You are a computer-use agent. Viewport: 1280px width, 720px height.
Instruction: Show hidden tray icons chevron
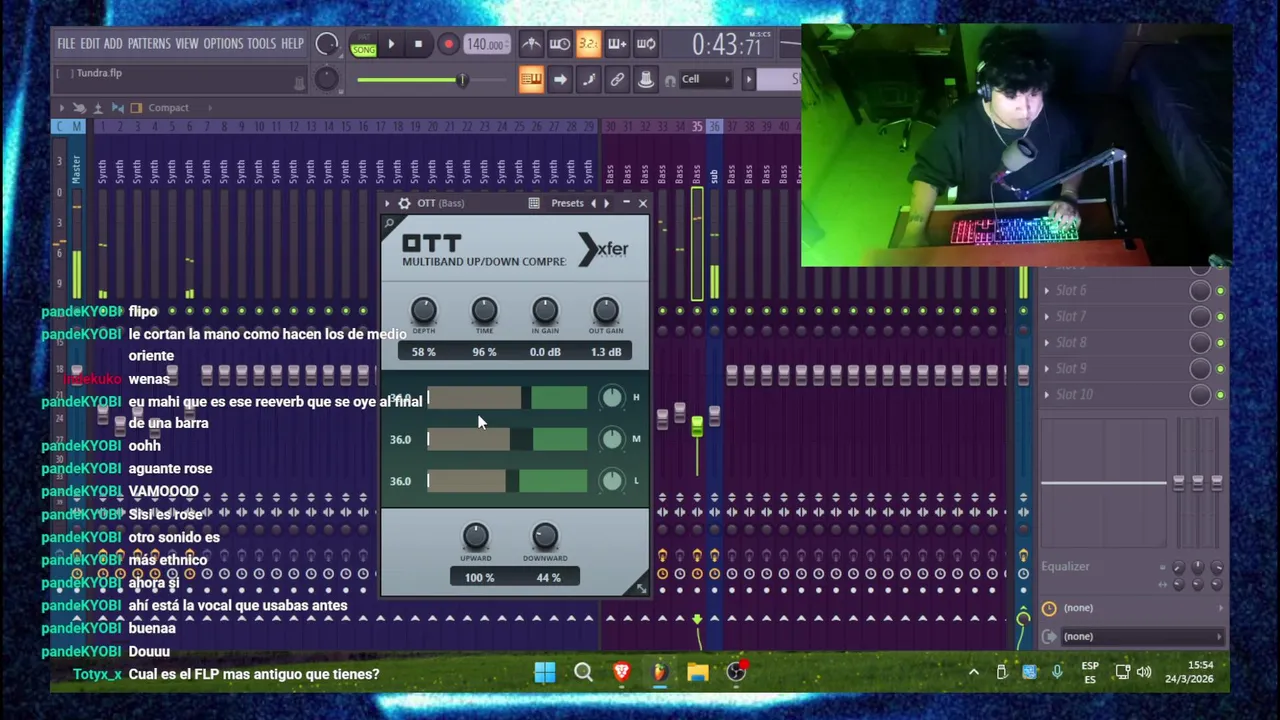point(973,673)
